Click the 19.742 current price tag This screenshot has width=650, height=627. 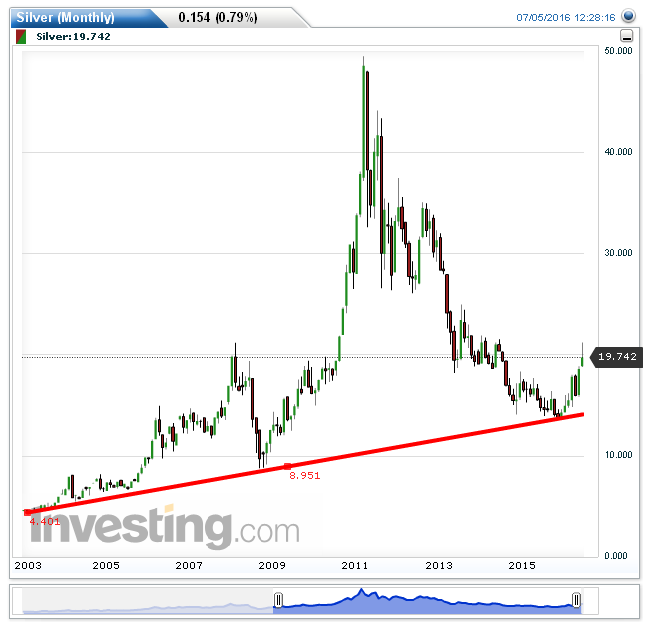[x=616, y=357]
